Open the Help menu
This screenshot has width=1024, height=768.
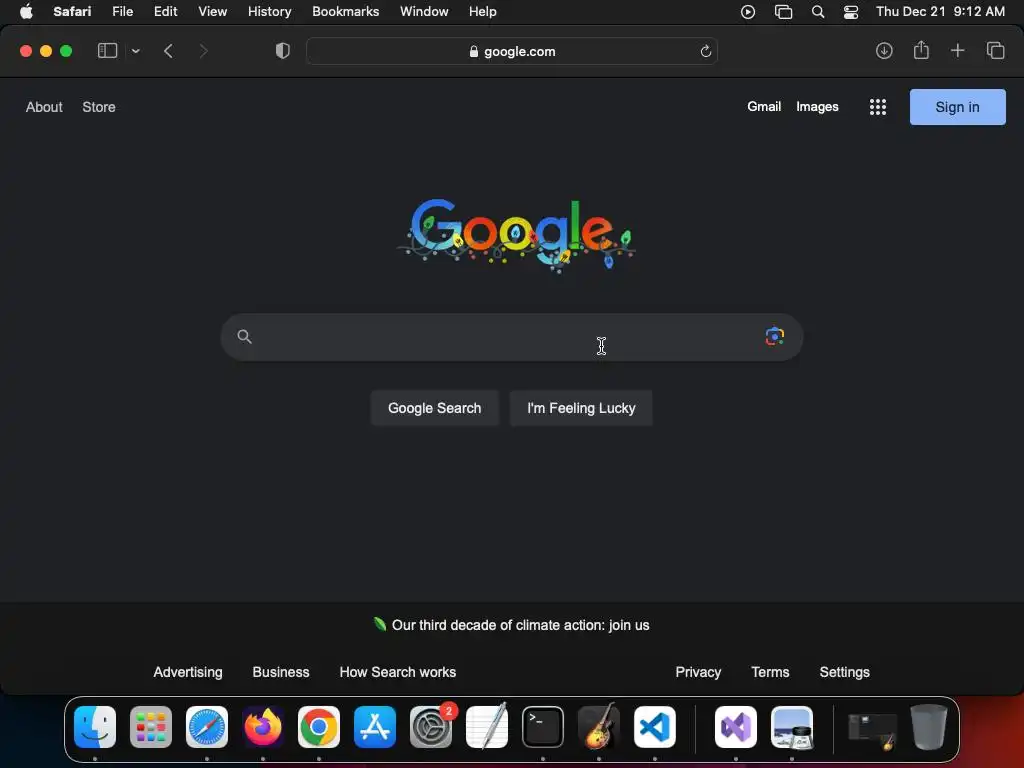(483, 12)
